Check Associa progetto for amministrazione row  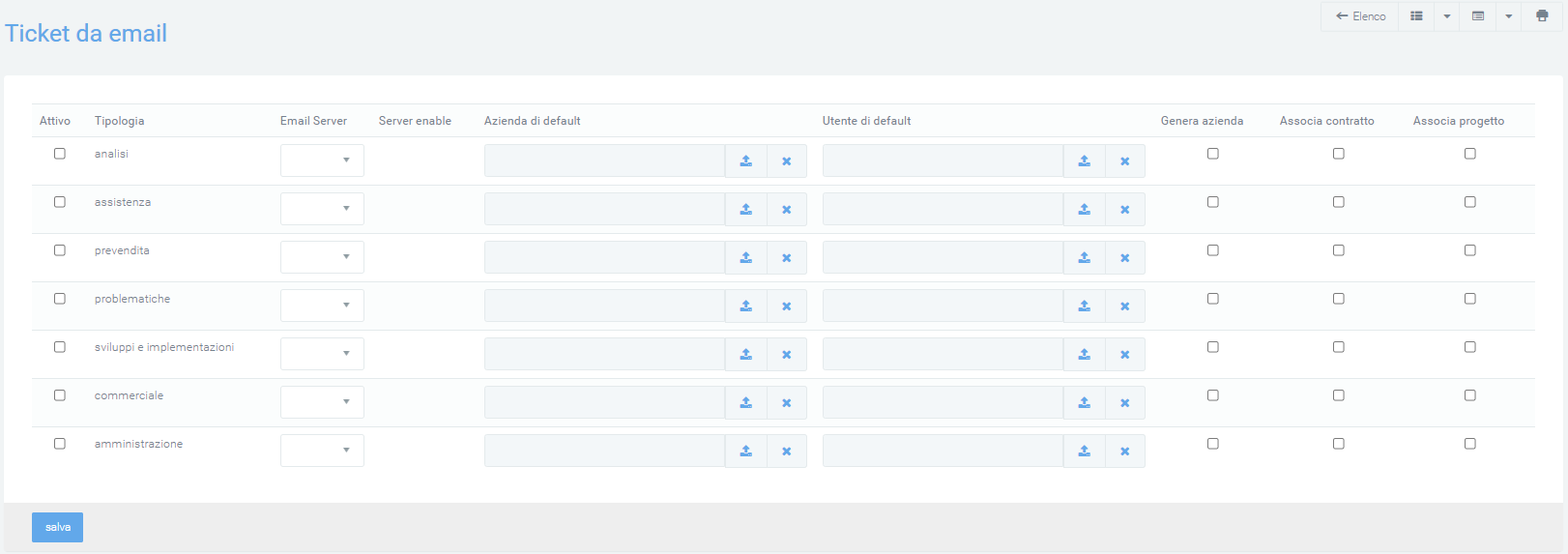click(x=1470, y=444)
